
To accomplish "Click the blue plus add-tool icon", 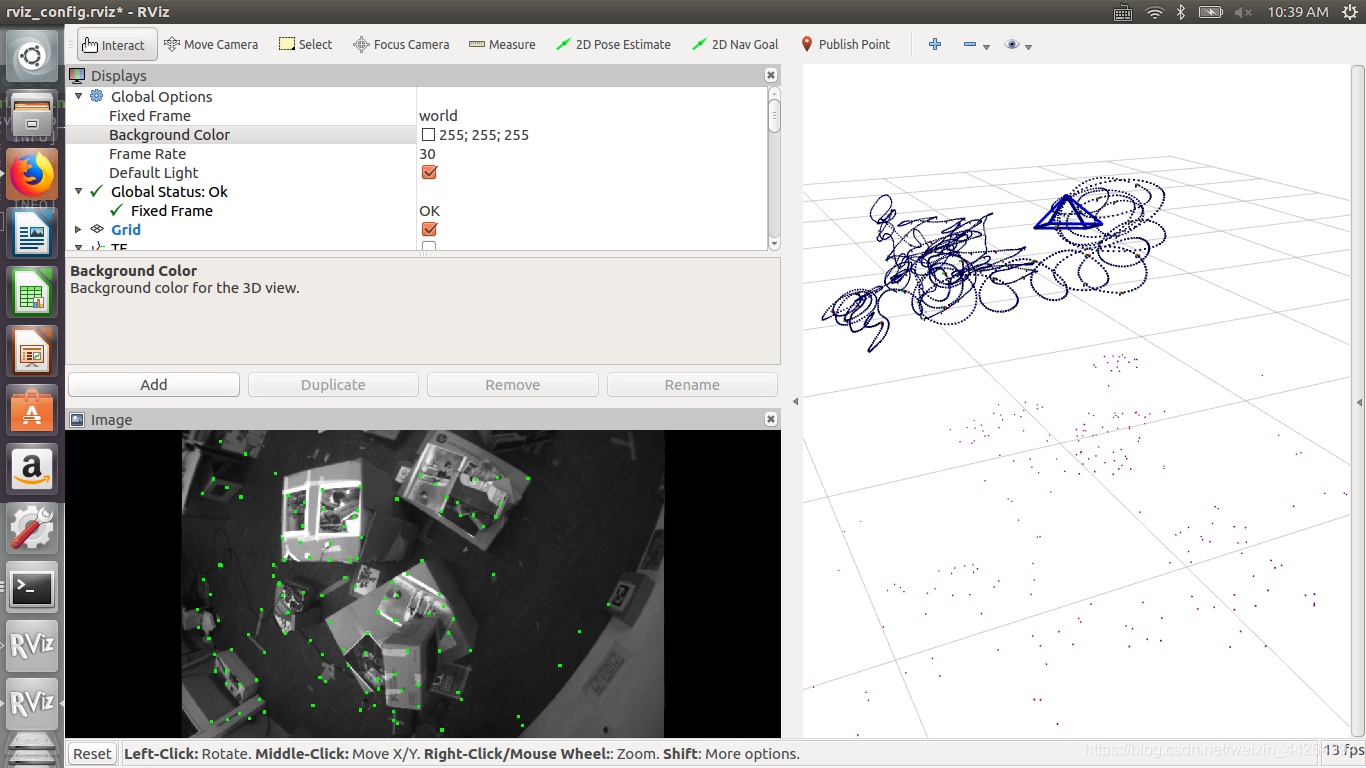I will (x=935, y=44).
